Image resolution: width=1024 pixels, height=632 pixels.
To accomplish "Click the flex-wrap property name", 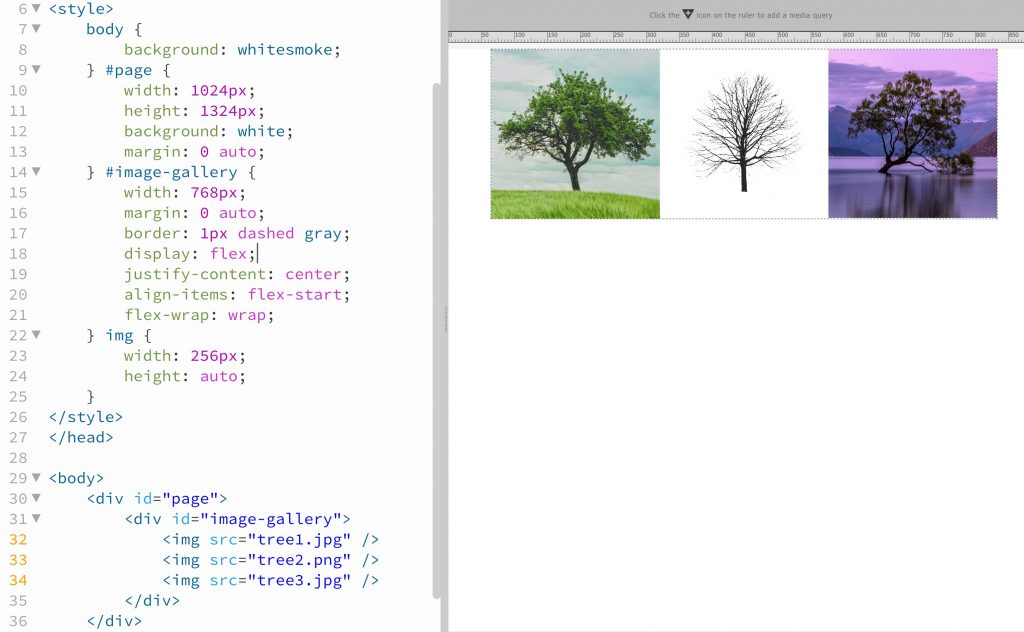I will coord(171,315).
